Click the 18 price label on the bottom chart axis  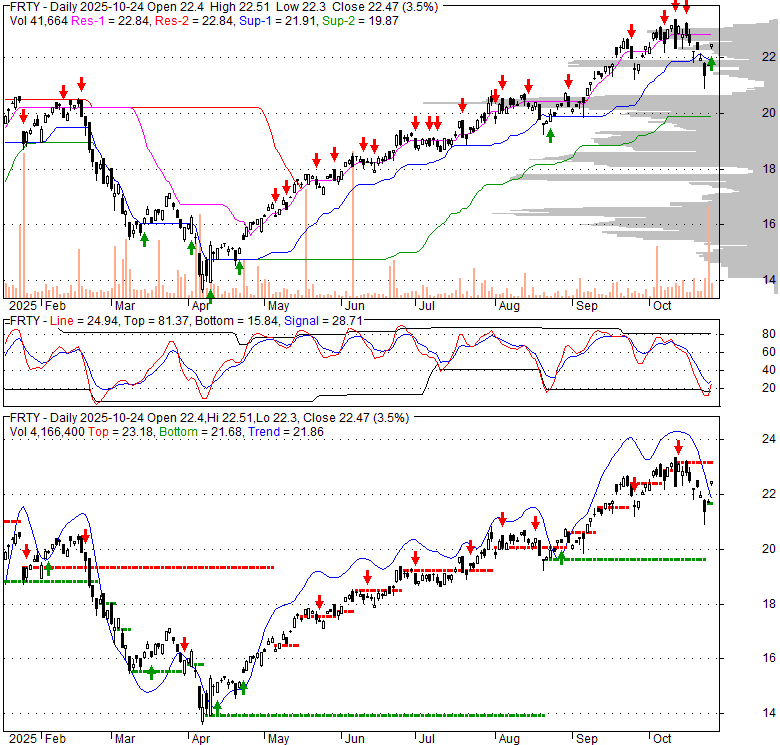[769, 604]
